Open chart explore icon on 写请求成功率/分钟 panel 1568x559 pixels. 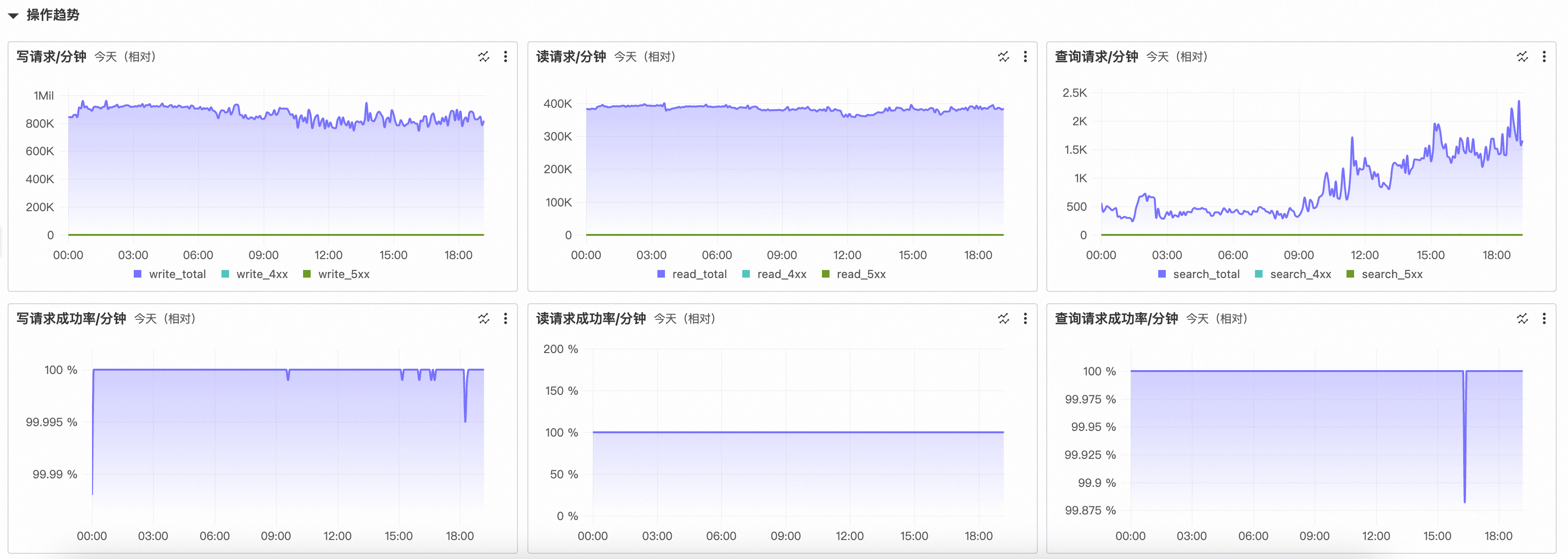(x=483, y=318)
